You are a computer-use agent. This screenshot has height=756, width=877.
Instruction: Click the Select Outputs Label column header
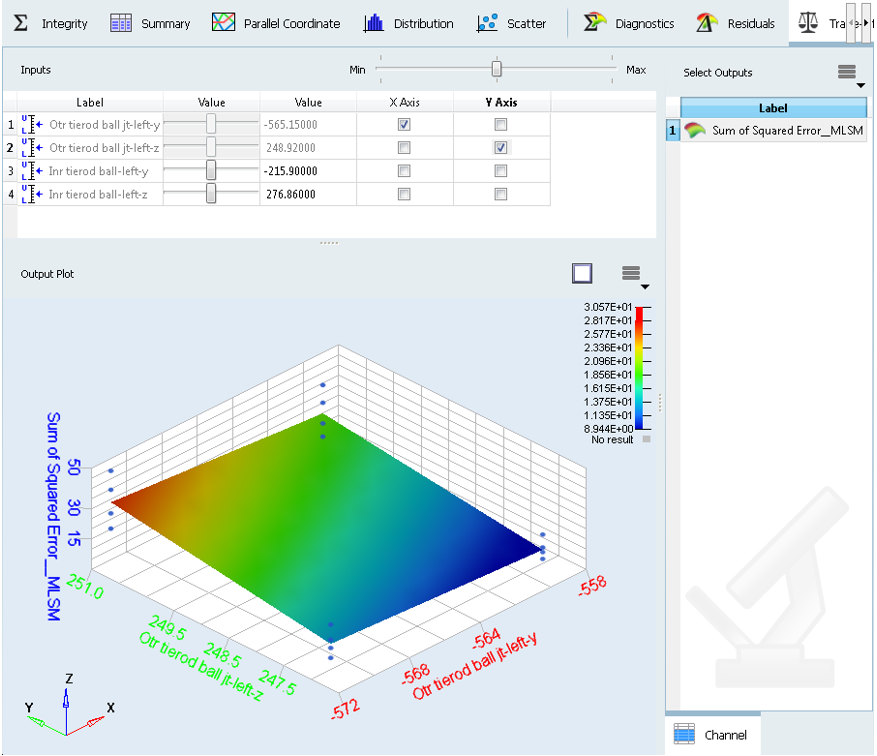773,108
